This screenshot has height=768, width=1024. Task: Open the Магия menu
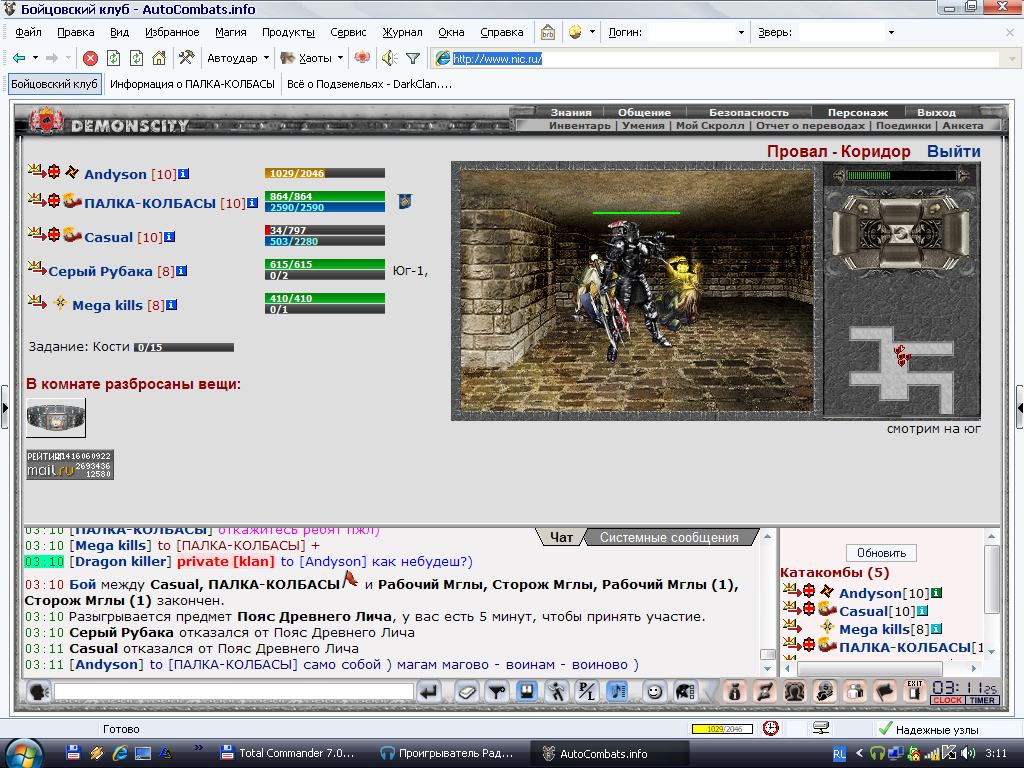coord(231,32)
